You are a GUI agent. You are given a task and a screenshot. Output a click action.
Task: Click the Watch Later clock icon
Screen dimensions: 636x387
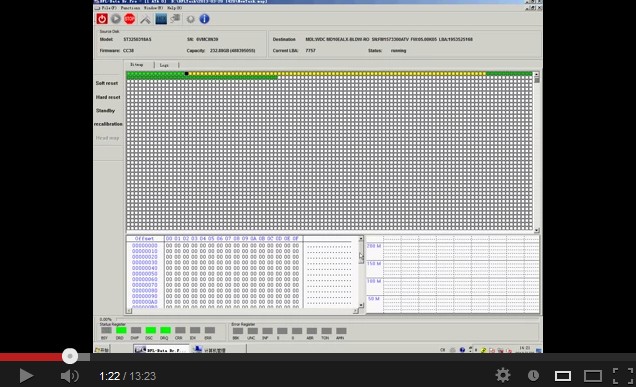(533, 376)
